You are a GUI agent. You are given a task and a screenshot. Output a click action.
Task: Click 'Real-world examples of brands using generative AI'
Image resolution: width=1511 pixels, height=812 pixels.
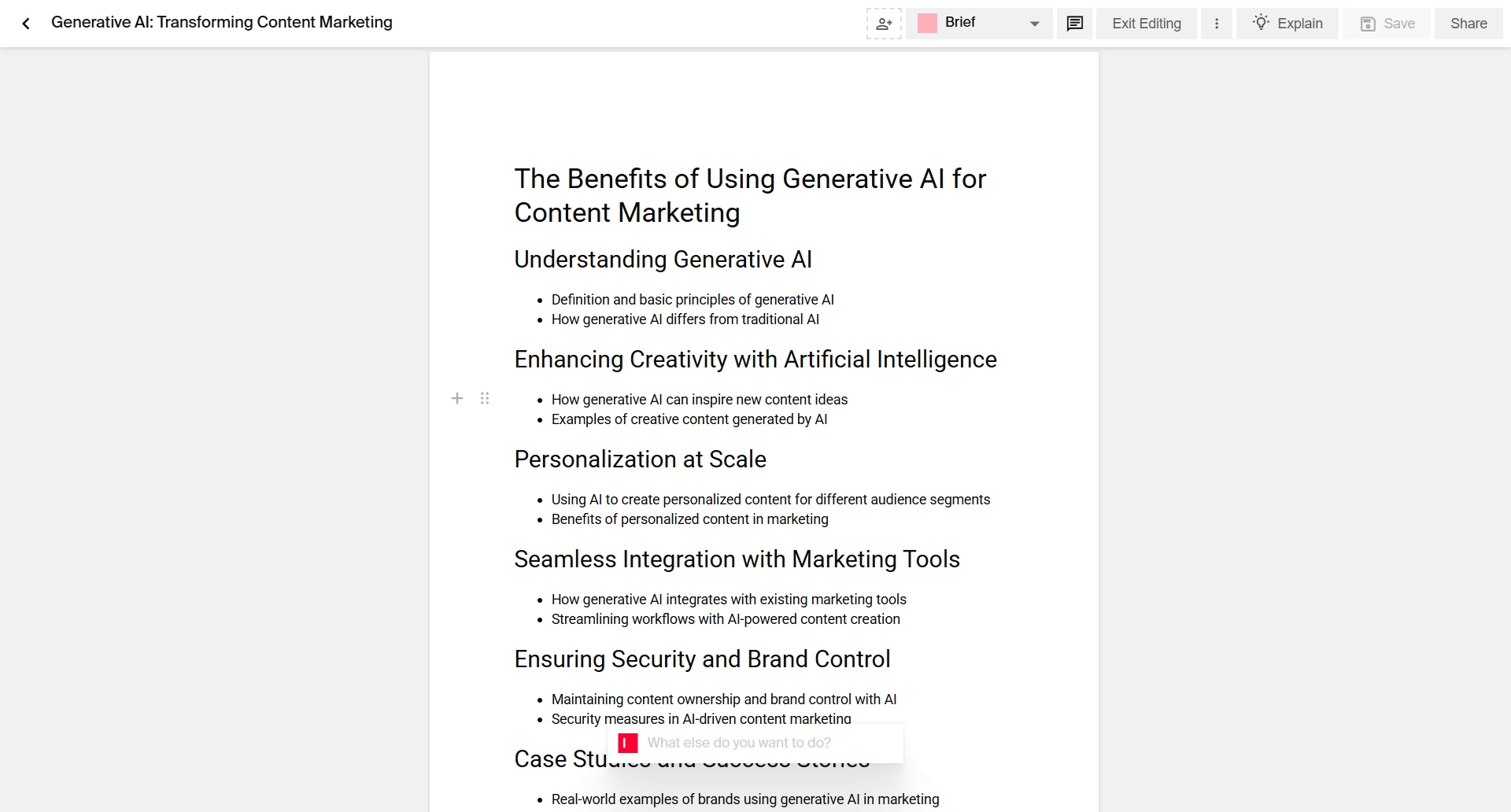point(745,799)
